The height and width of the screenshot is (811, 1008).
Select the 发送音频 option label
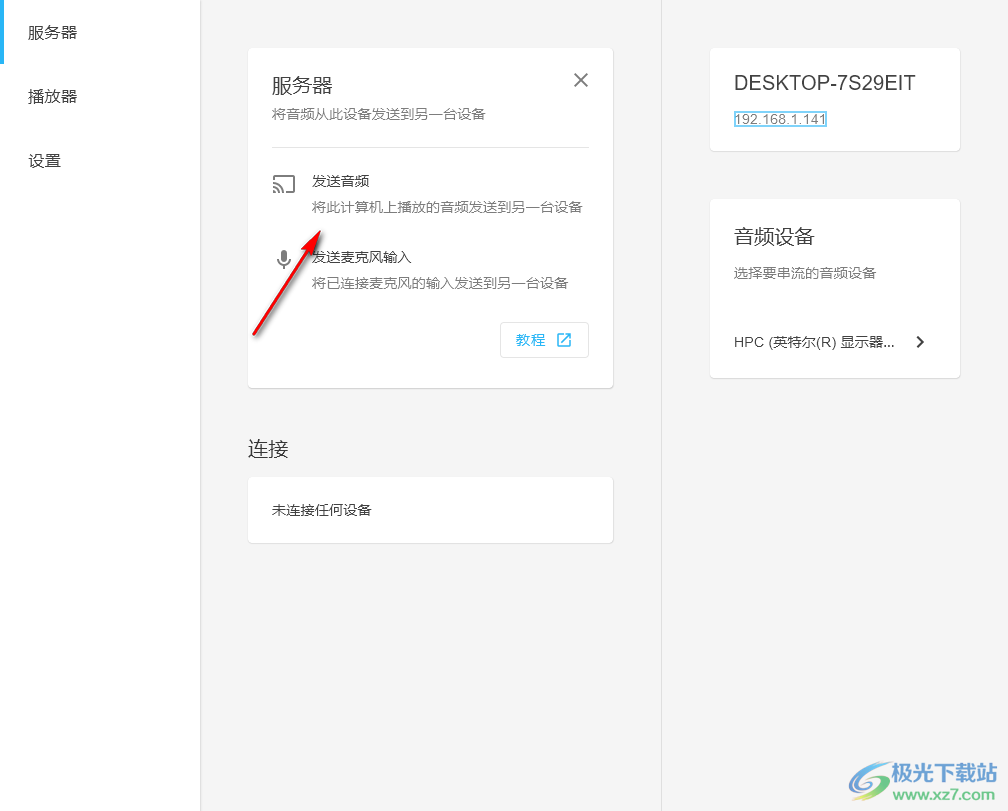click(341, 181)
